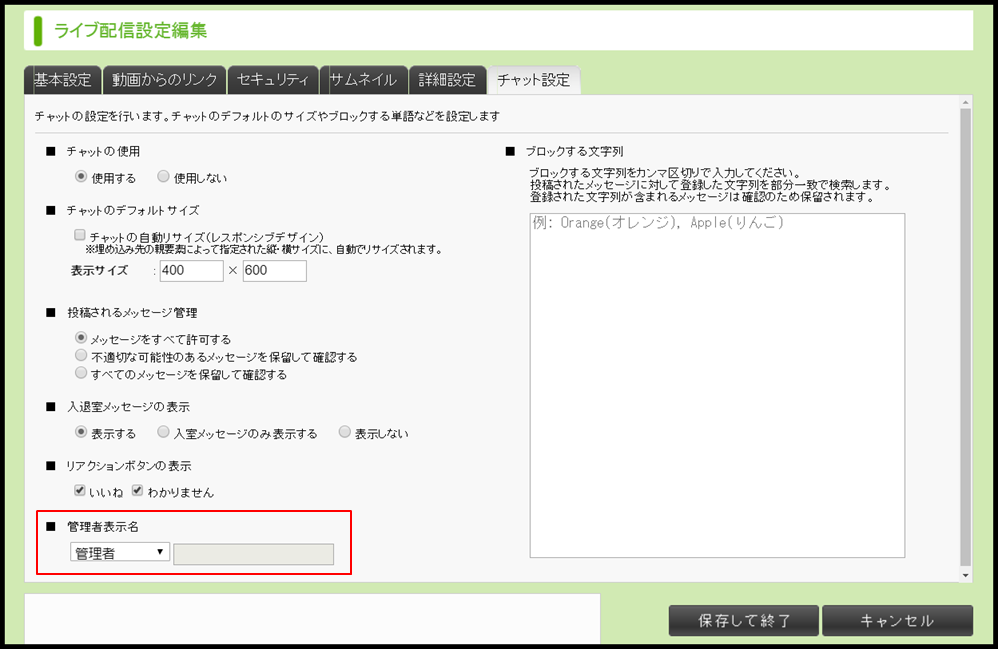Screen dimensions: 998x649
Task: Click the blocked strings text area
Action: tap(717, 386)
